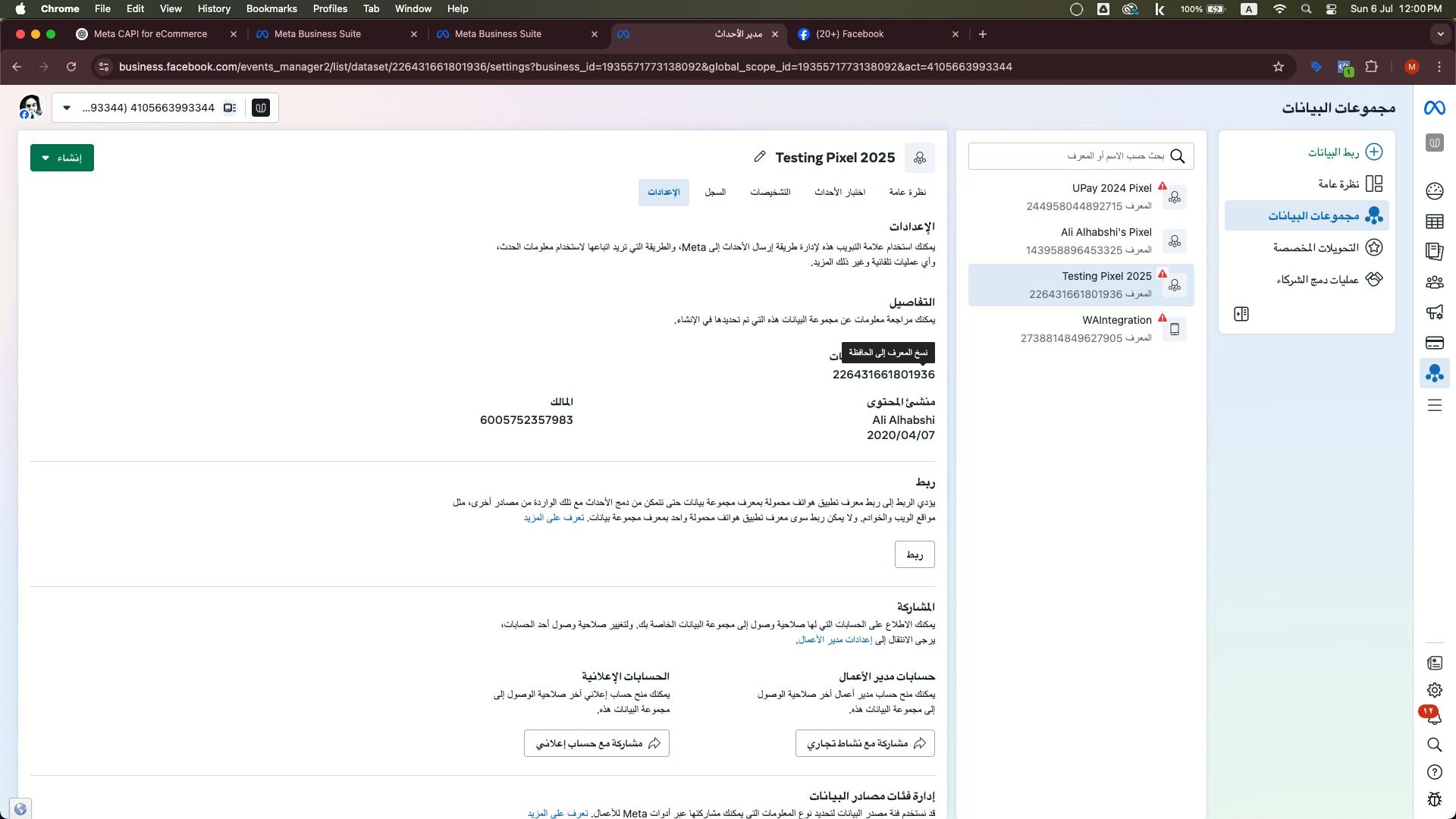Click the ربط button in linking section
The height and width of the screenshot is (819, 1456).
click(915, 554)
